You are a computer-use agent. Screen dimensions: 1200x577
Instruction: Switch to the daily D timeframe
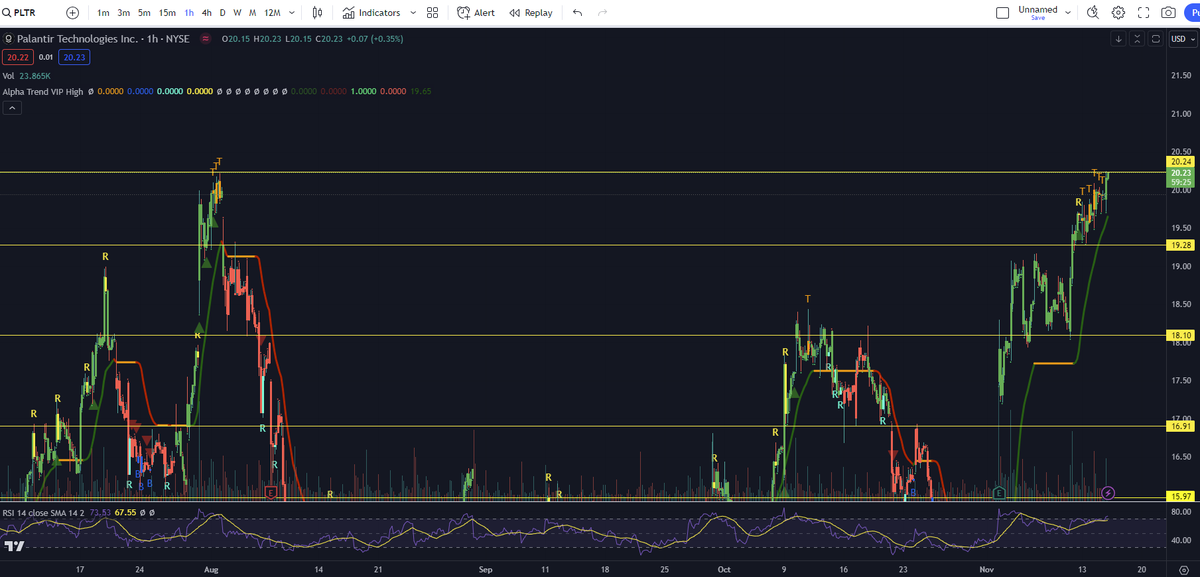222,13
